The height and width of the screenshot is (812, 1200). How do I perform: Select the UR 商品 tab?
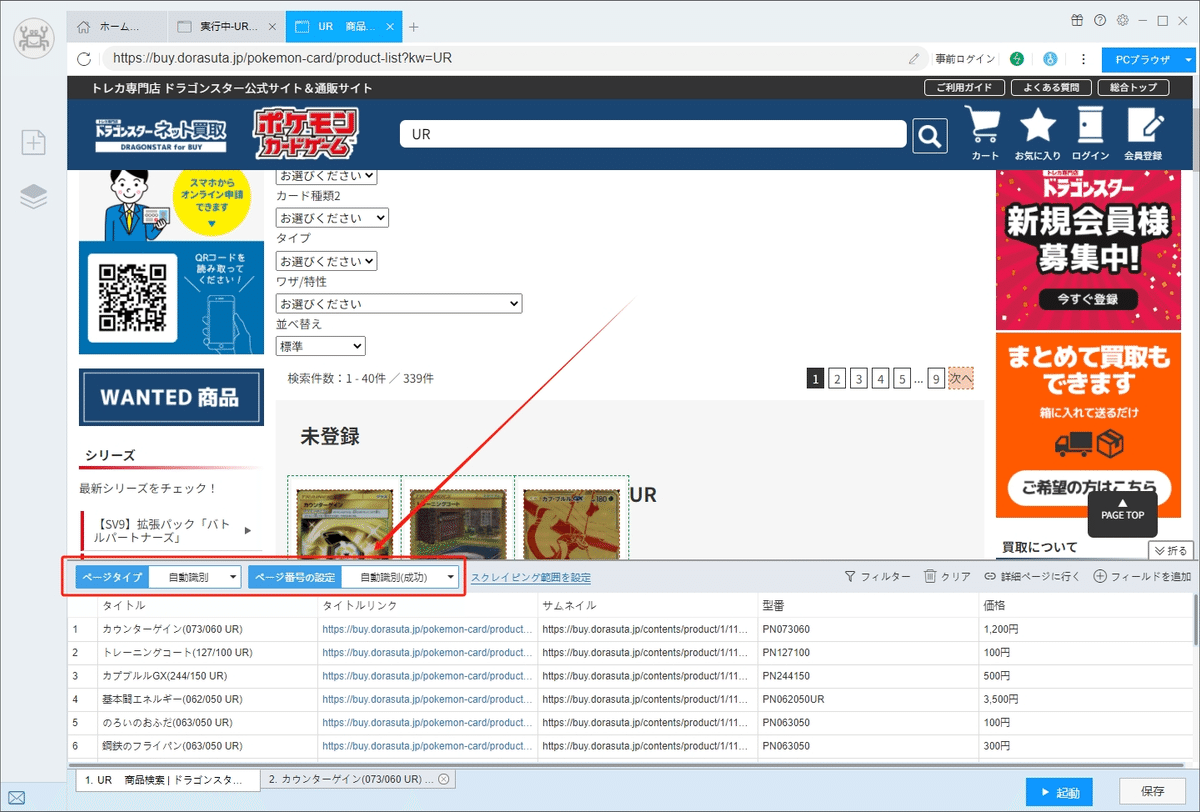[344, 27]
